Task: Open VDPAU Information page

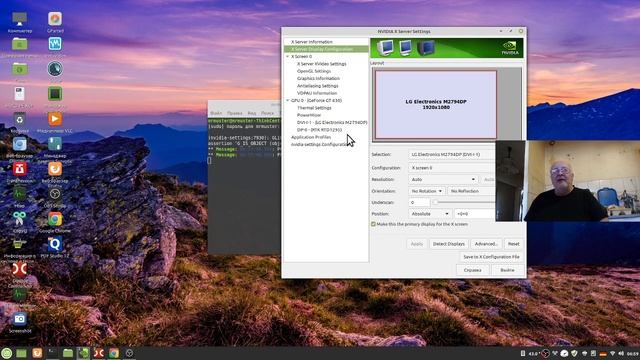Action: coord(317,93)
